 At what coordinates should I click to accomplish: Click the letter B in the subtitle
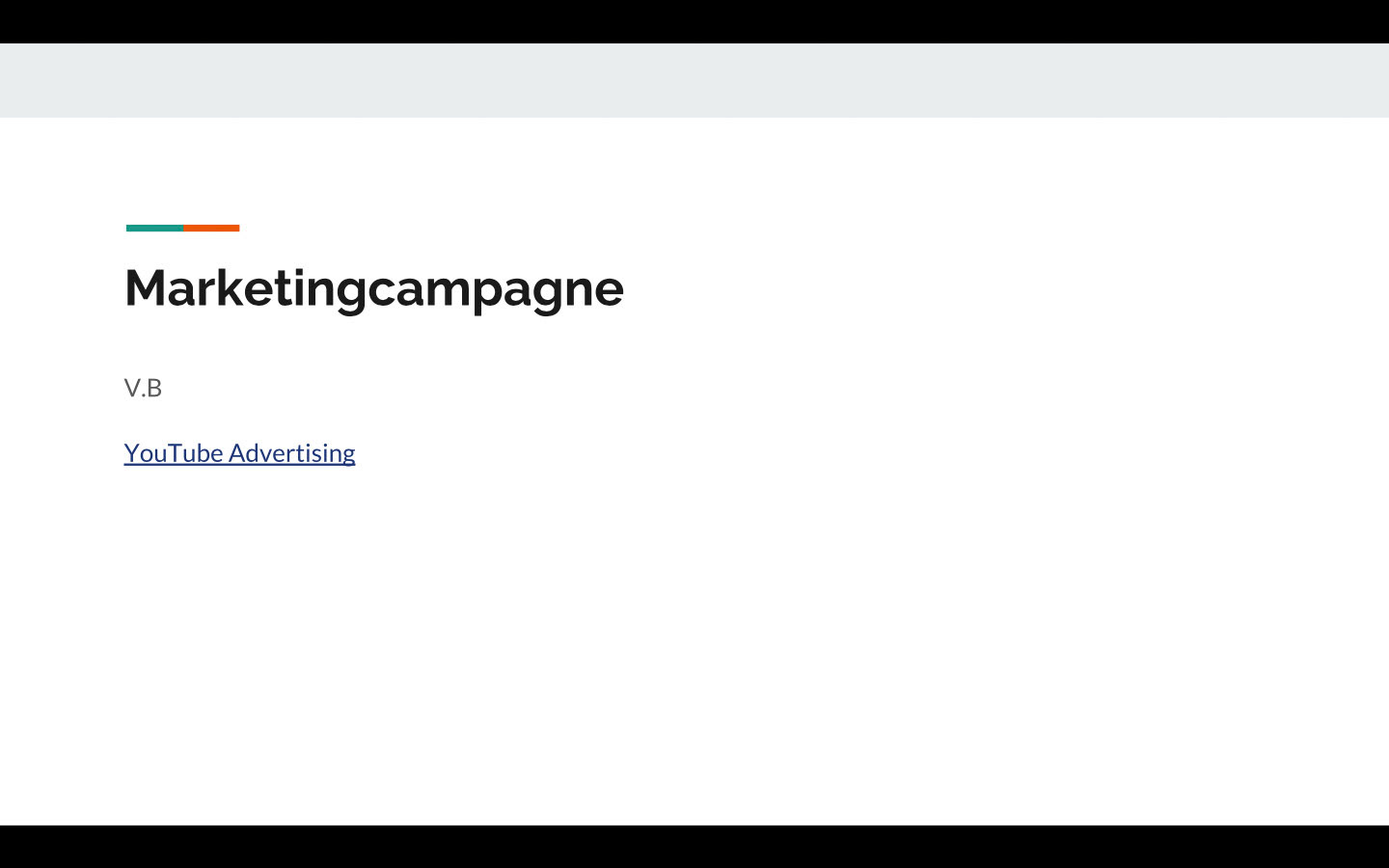pyautogui.click(x=154, y=388)
